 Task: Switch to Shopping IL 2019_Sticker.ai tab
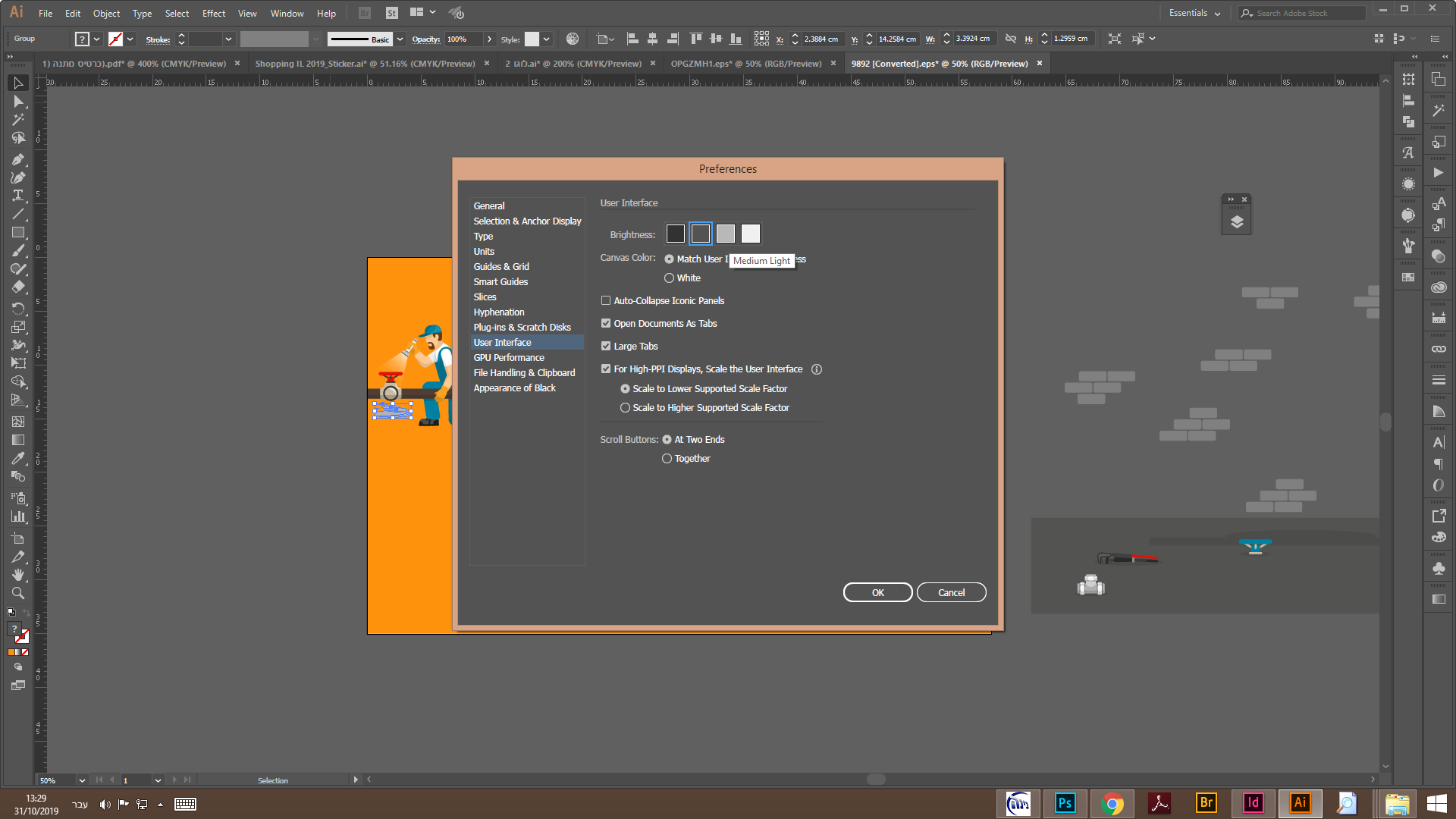(365, 64)
